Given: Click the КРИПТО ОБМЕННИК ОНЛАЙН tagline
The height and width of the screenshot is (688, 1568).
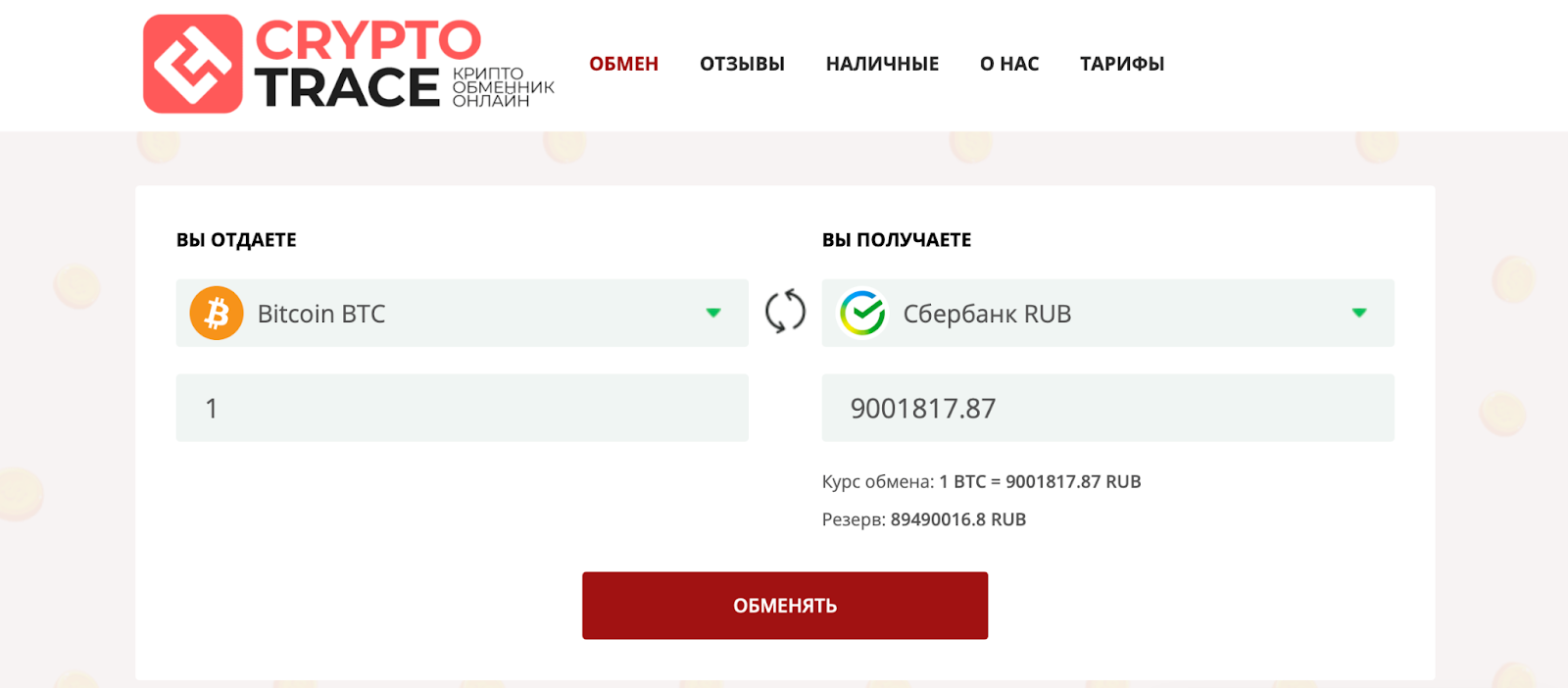Looking at the screenshot, I should [503, 87].
